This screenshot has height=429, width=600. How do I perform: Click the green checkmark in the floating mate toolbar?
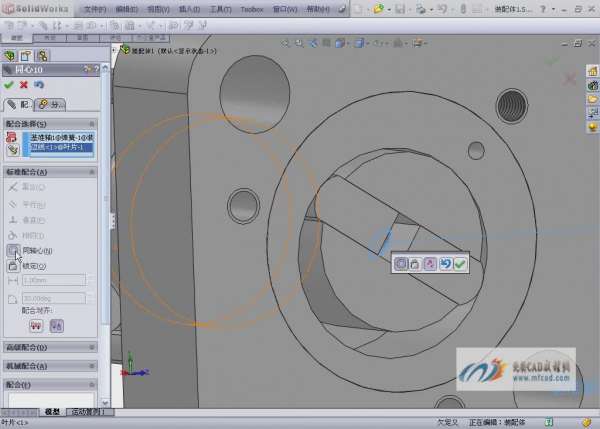459,263
